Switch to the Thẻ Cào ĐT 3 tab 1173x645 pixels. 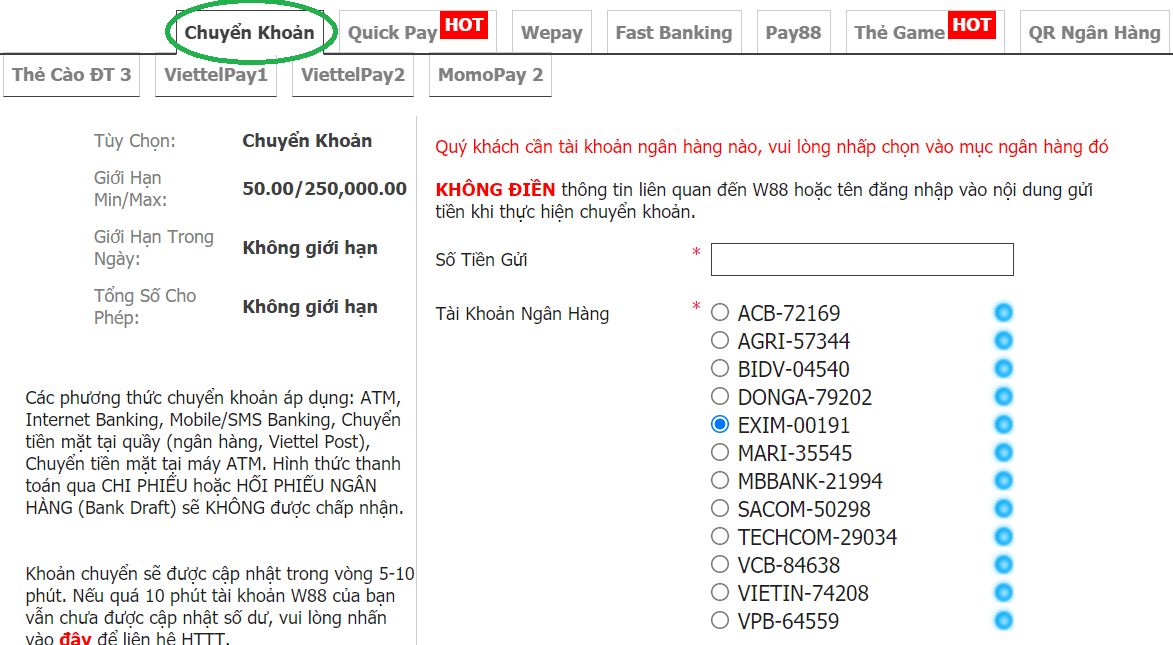click(71, 75)
